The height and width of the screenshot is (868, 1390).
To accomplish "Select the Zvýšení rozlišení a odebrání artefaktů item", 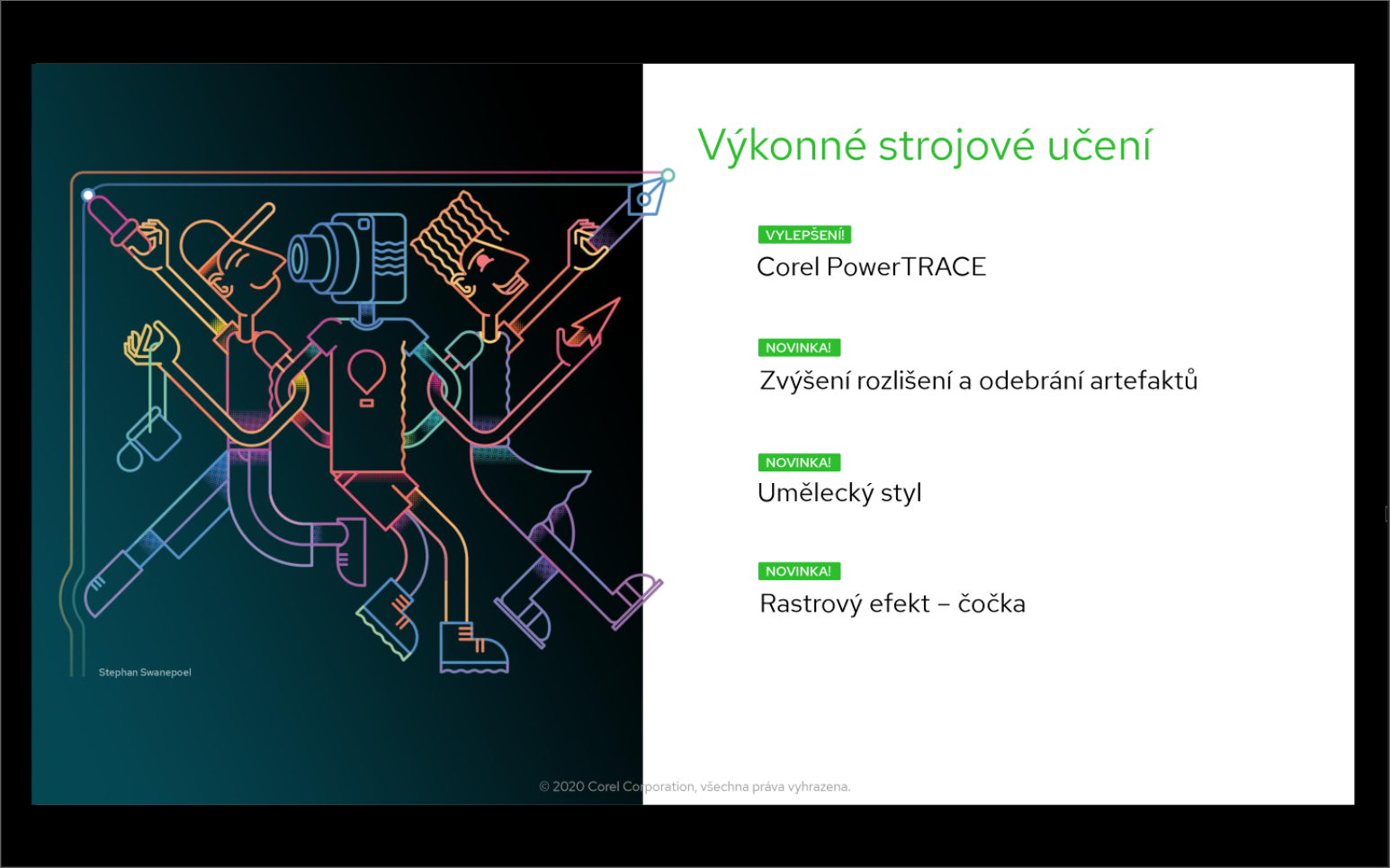I will tap(978, 381).
